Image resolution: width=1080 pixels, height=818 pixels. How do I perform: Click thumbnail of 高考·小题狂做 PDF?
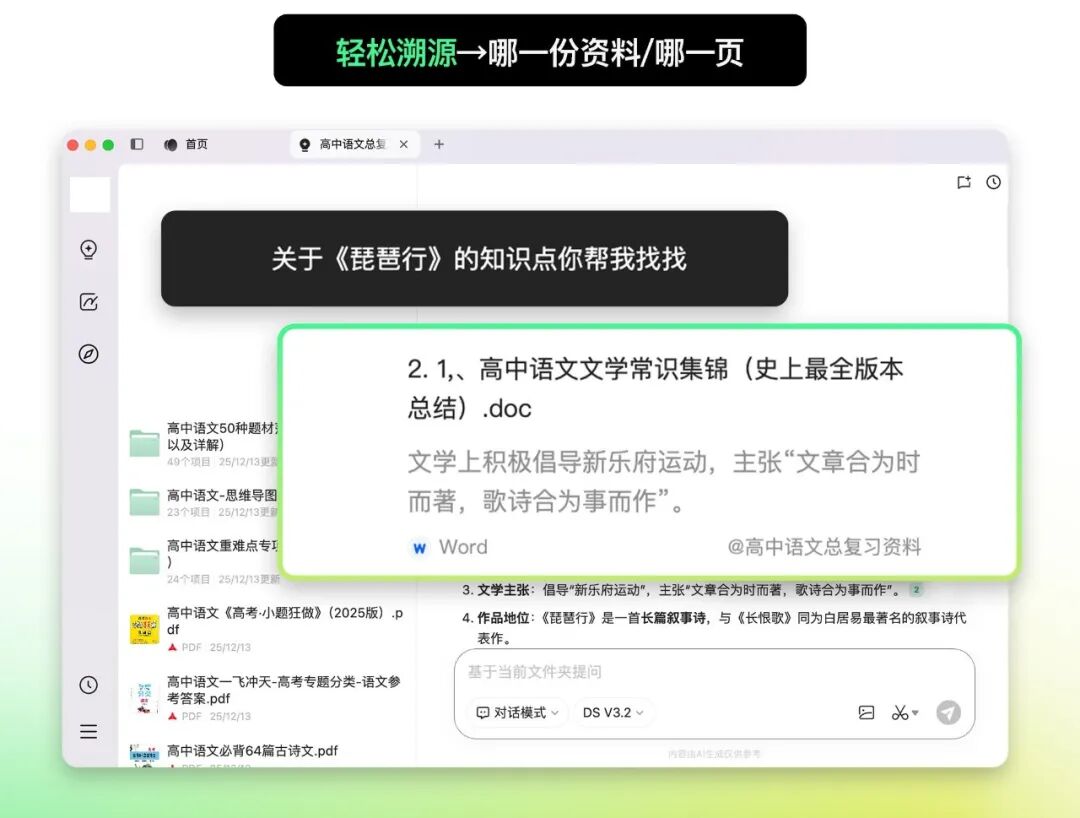click(145, 629)
